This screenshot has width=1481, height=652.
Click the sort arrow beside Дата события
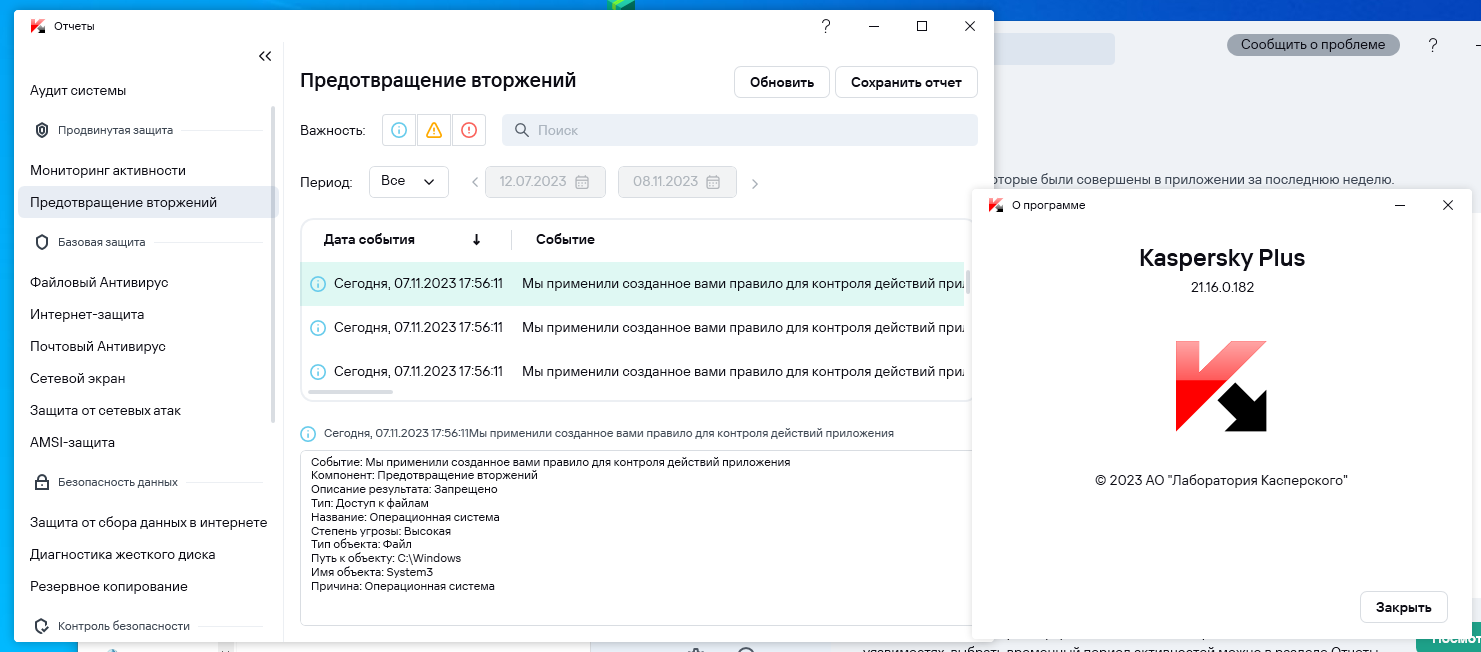[x=477, y=240]
